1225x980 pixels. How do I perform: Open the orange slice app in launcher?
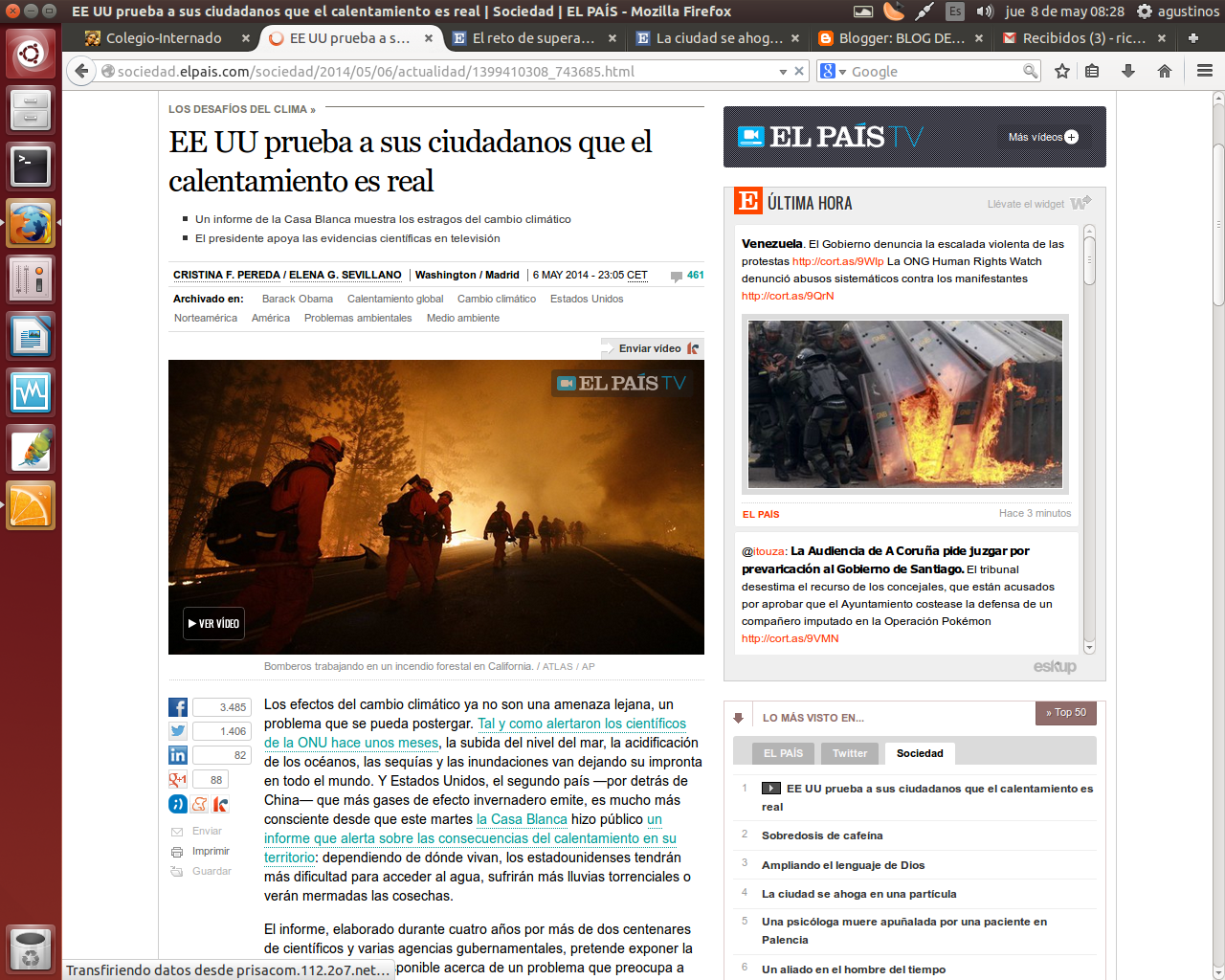tap(31, 505)
